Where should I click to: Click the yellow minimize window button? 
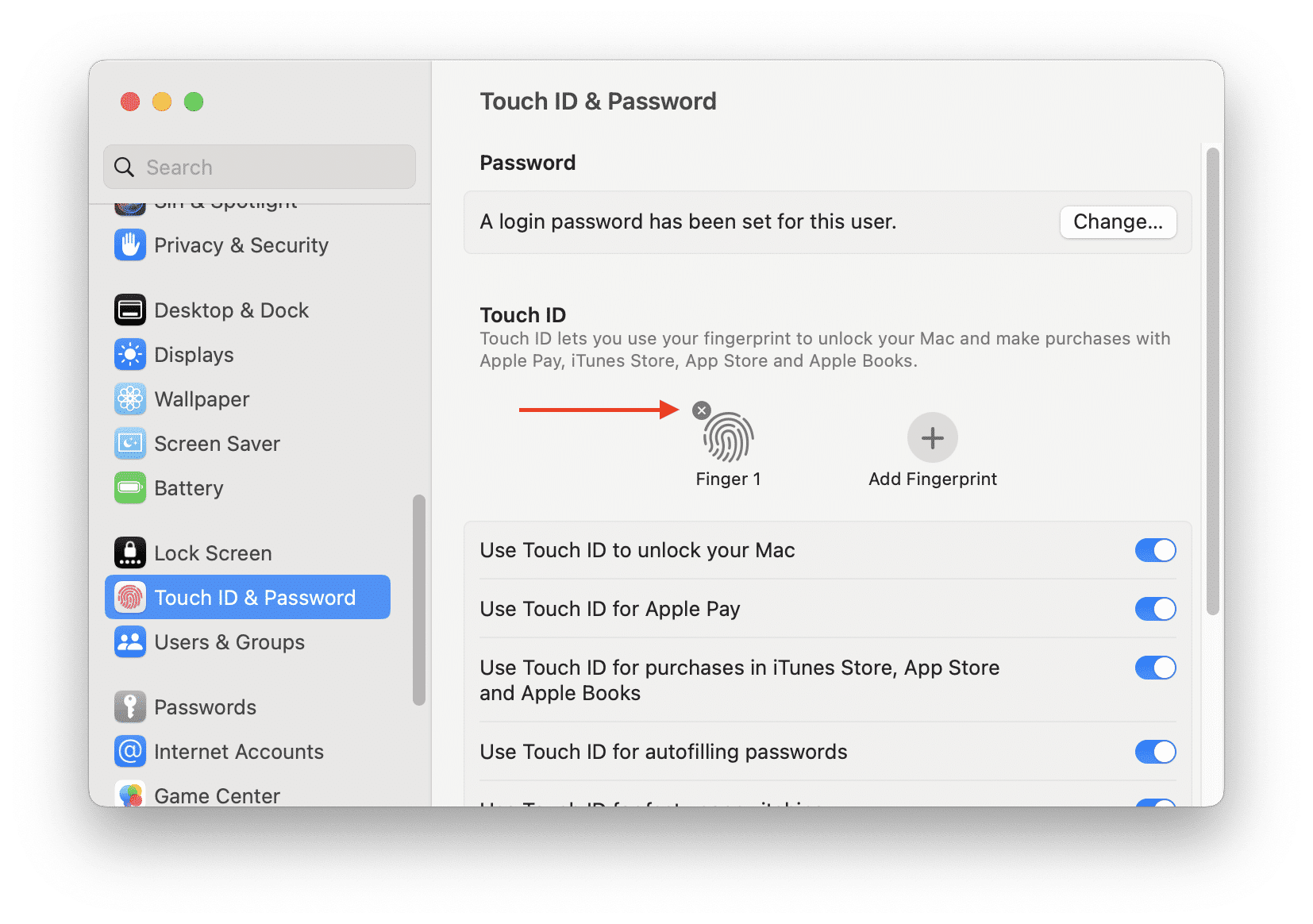click(x=162, y=102)
